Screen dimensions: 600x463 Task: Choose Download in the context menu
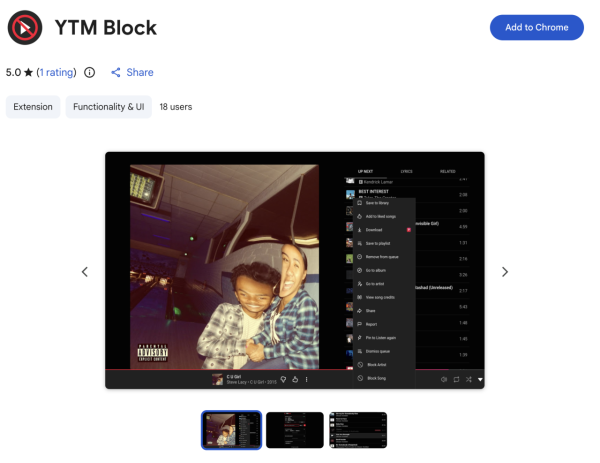coord(384,230)
